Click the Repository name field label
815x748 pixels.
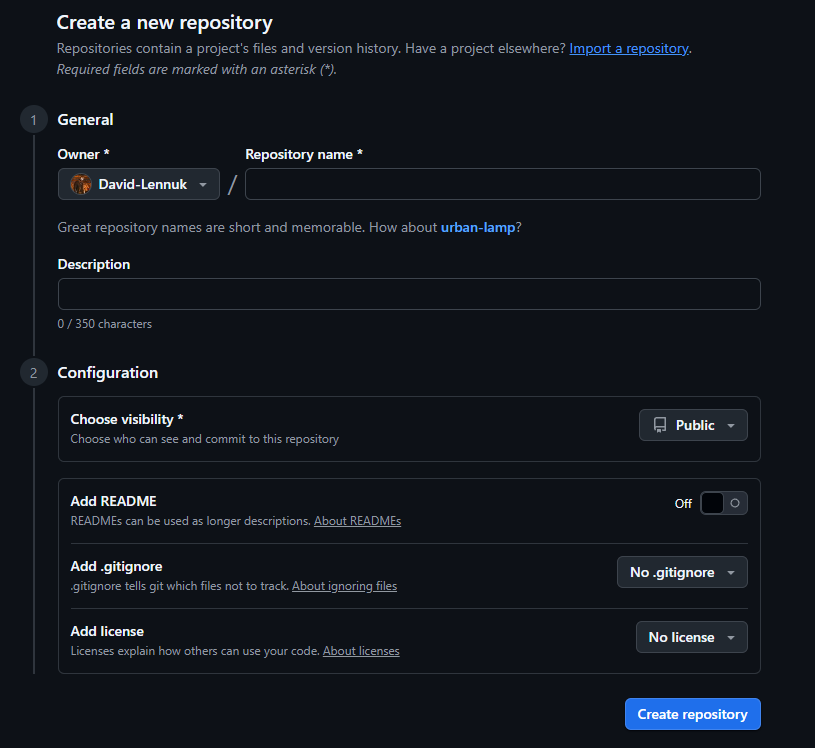click(x=304, y=154)
